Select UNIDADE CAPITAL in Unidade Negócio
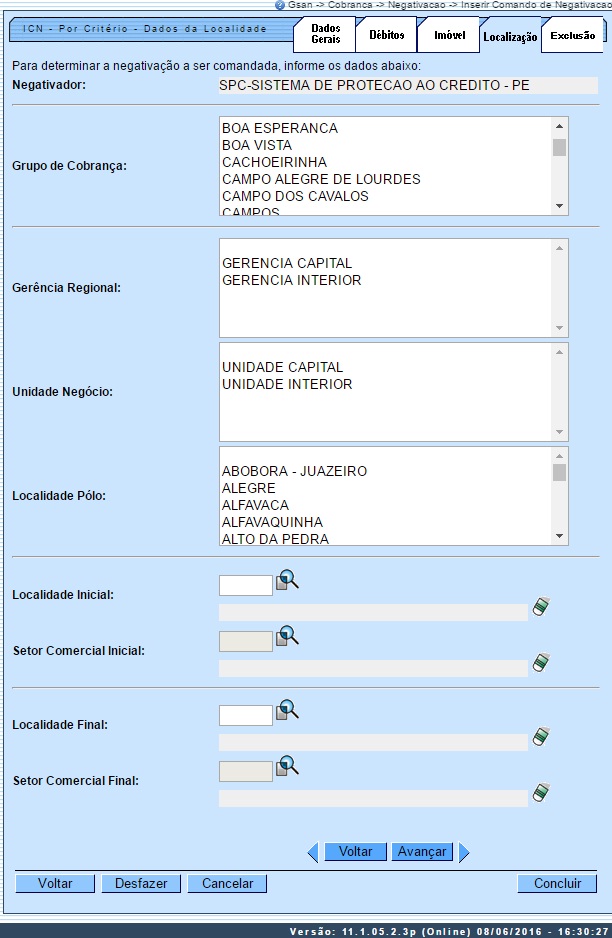Viewport: 612px width, 938px height. coord(282,367)
